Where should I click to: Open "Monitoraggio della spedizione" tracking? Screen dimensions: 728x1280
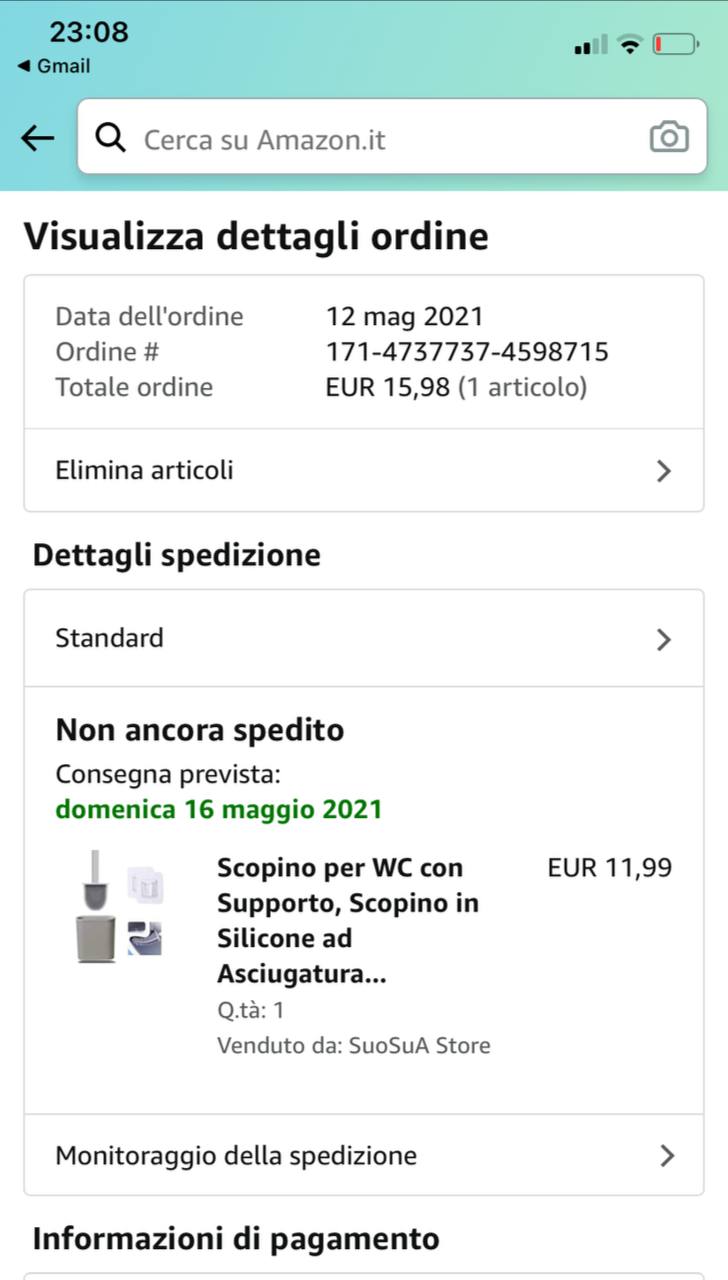(x=236, y=1156)
